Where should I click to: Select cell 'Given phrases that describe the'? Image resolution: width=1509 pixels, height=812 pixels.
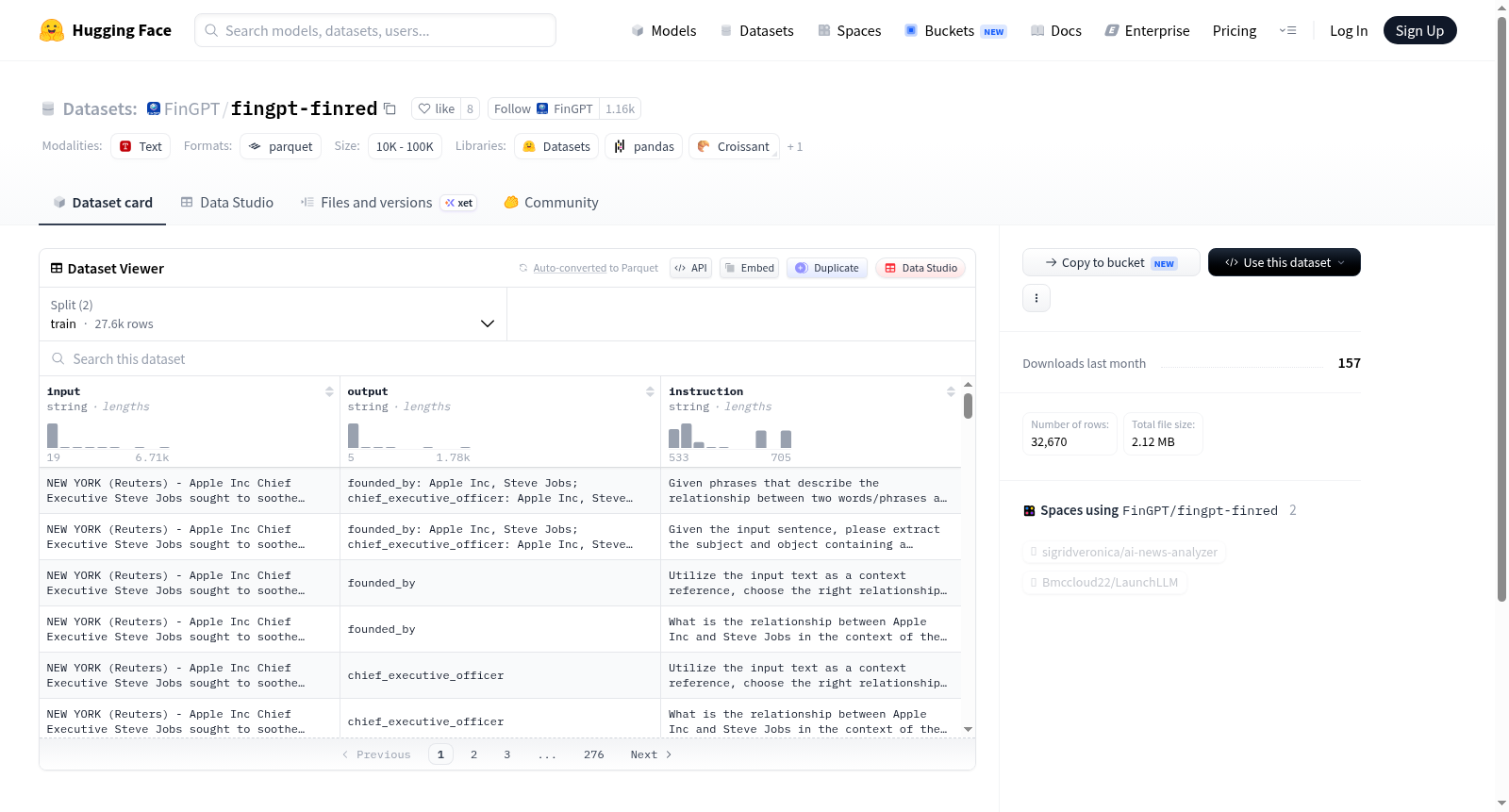coord(810,490)
